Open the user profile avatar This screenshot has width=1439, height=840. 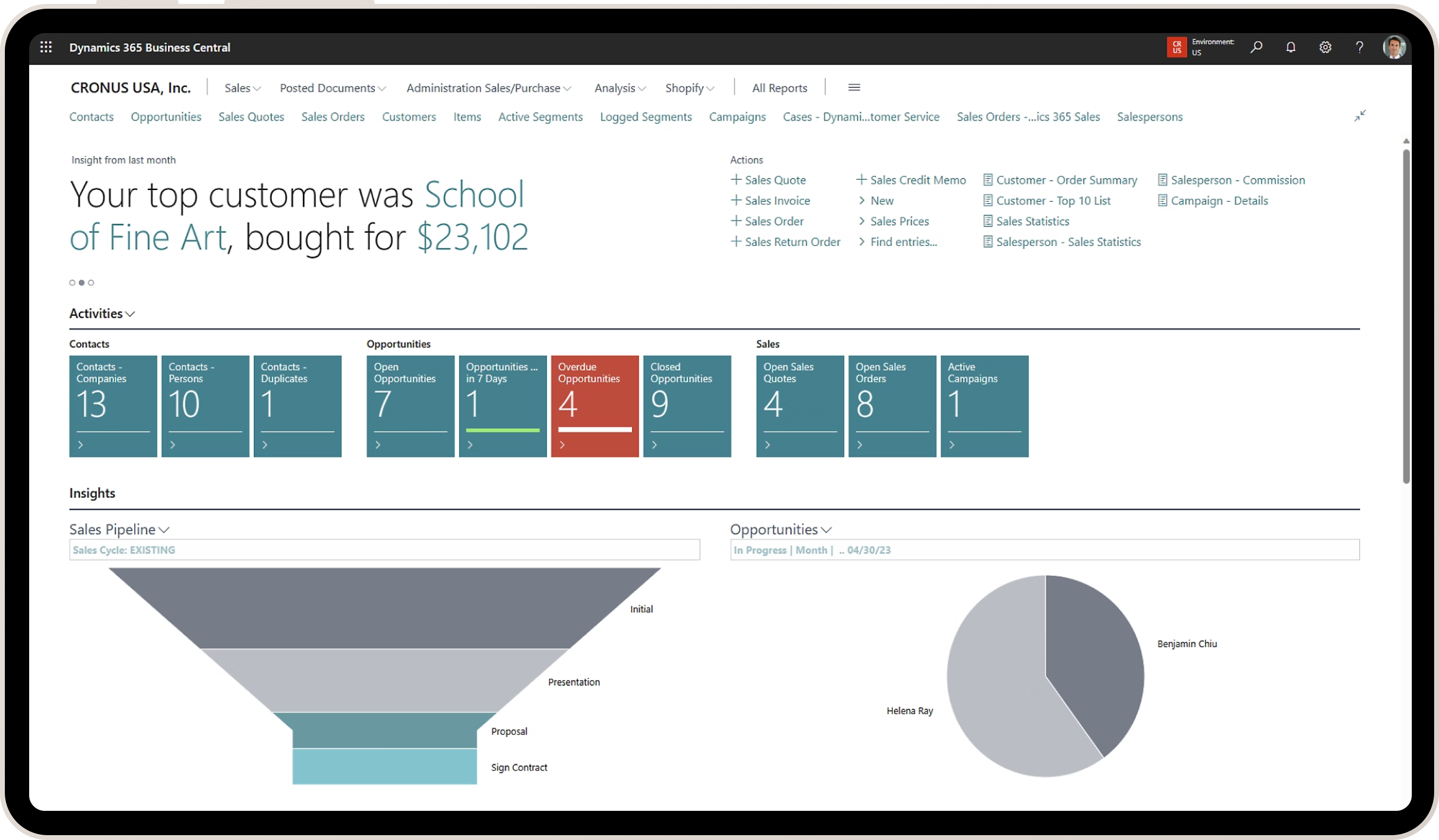[1394, 48]
